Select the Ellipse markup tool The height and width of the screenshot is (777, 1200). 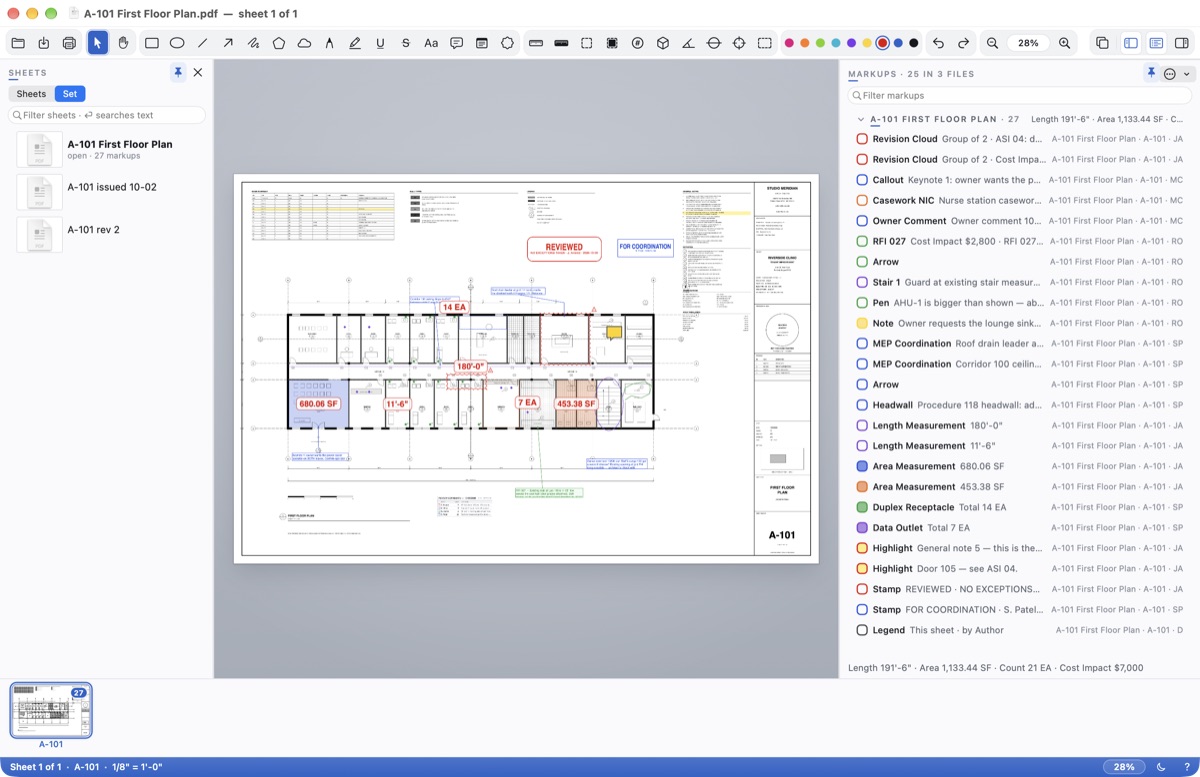click(177, 43)
